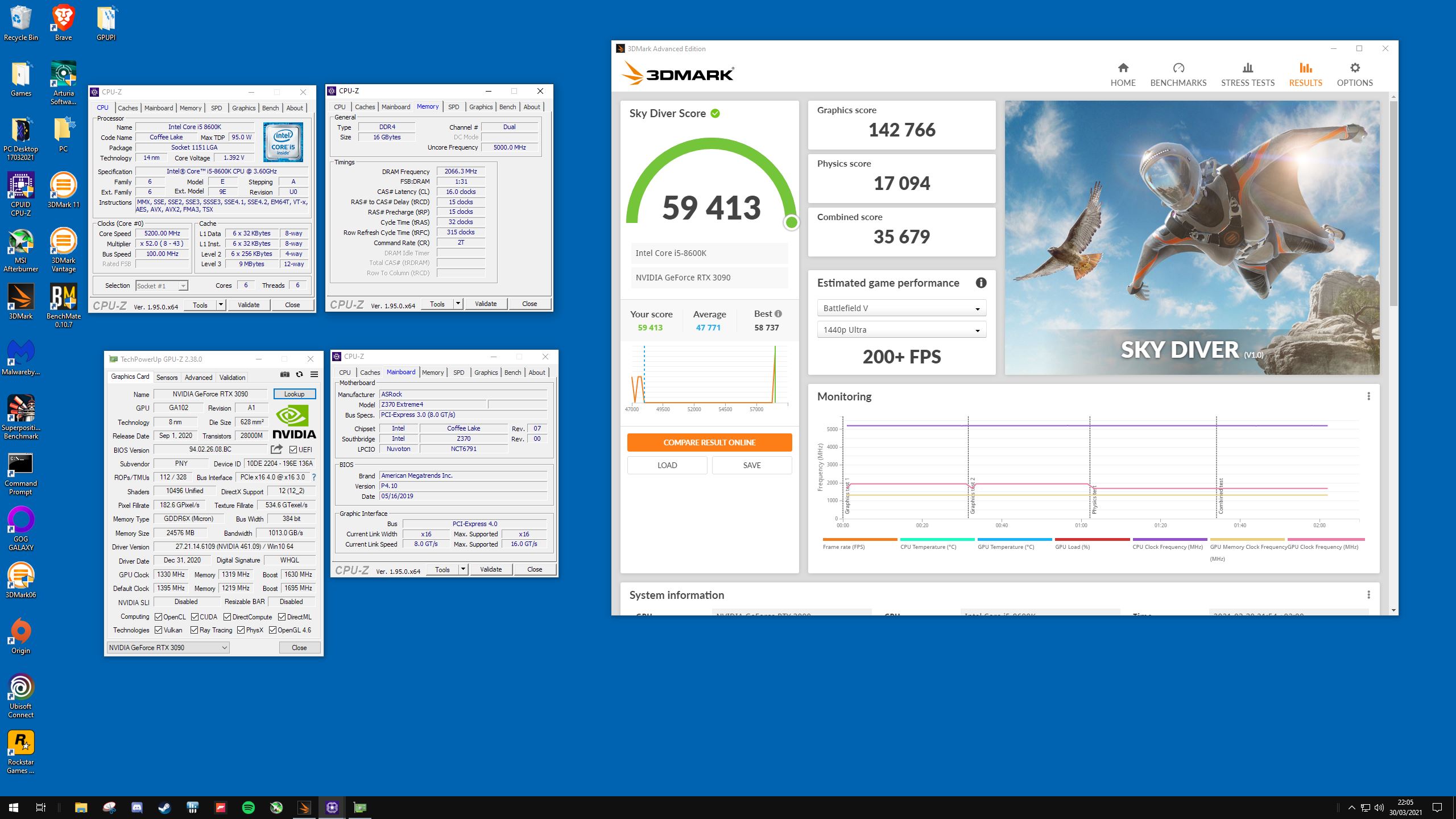
Task: Toggle the UEFI checkbox in GPU-Z
Action: pyautogui.click(x=293, y=450)
